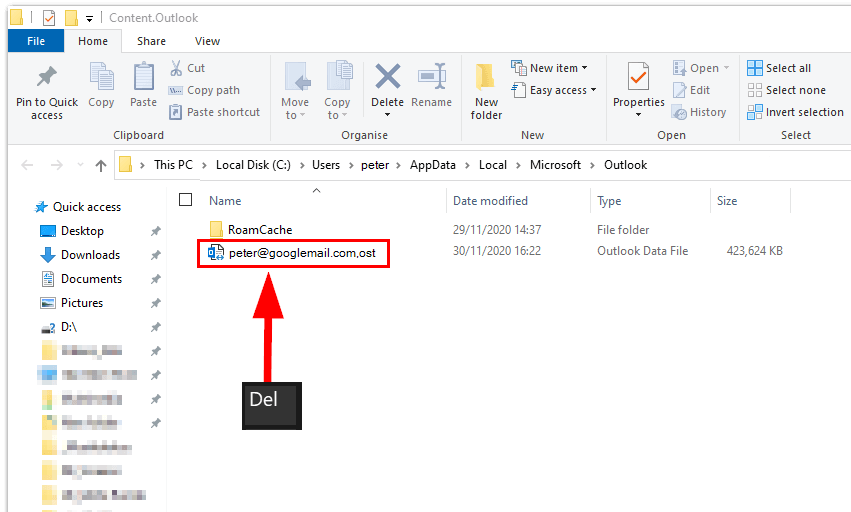851x512 pixels.
Task: Open the View ribbon tab
Action: [x=207, y=41]
